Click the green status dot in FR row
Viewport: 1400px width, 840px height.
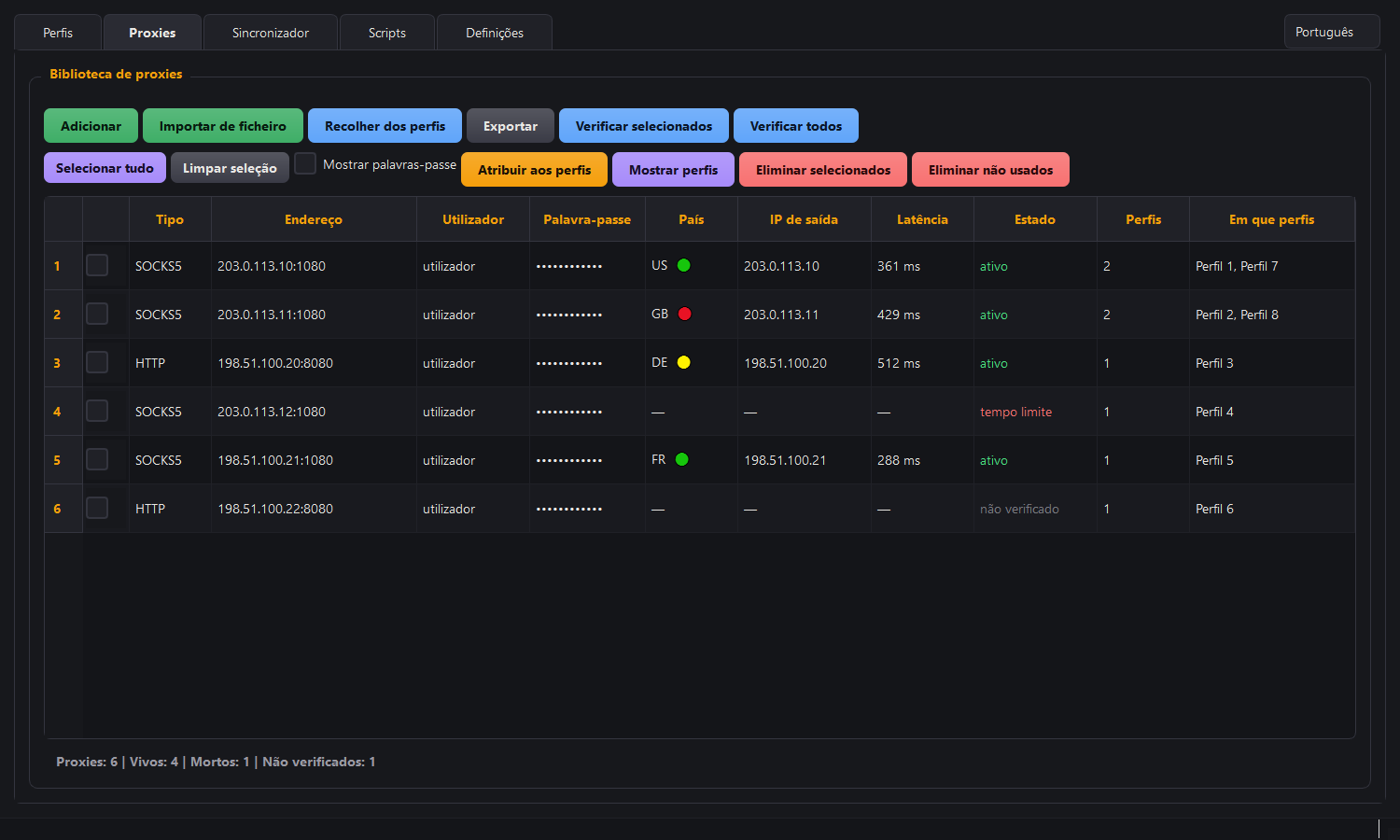click(681, 459)
